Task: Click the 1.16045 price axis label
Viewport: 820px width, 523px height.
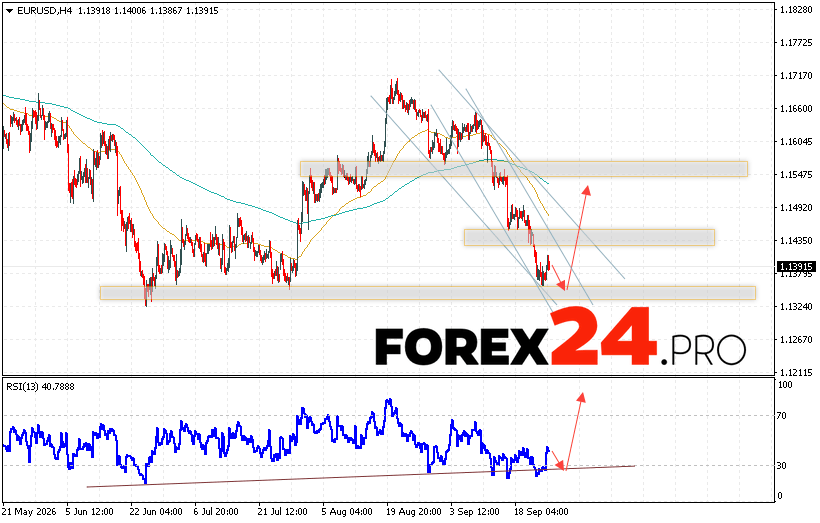Action: (x=796, y=142)
